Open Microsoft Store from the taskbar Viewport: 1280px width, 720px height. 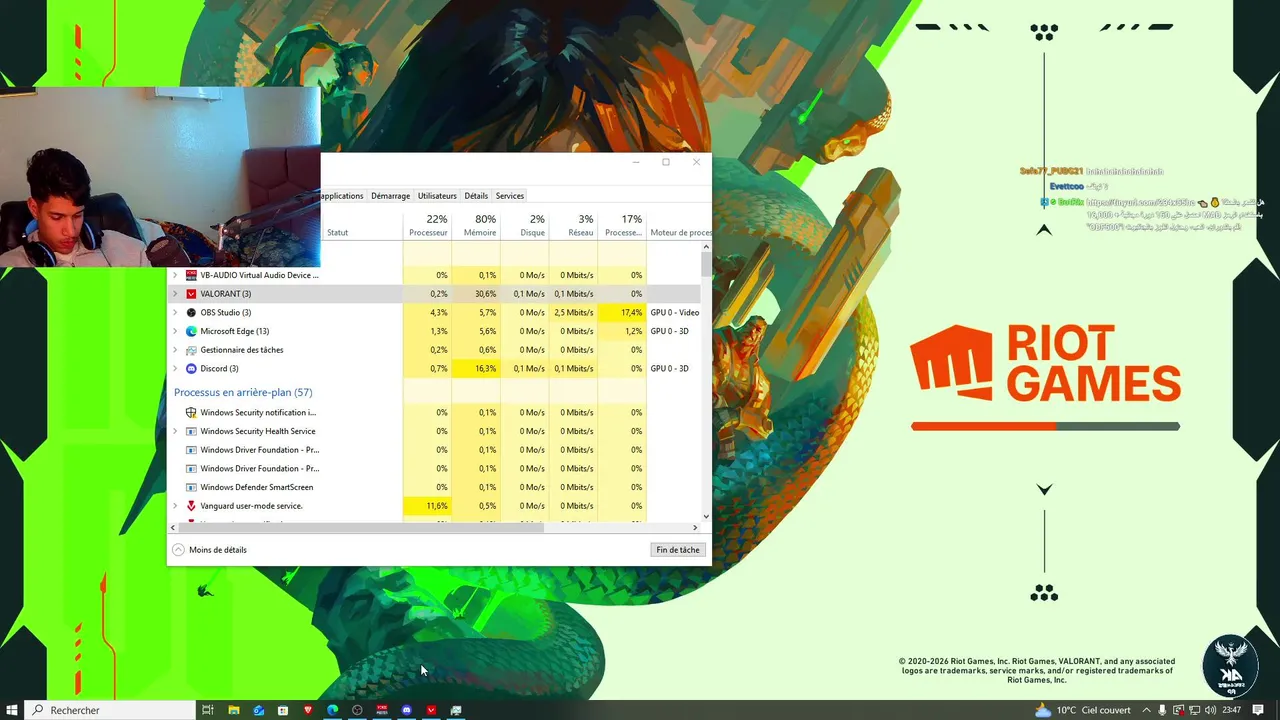pyautogui.click(x=283, y=710)
